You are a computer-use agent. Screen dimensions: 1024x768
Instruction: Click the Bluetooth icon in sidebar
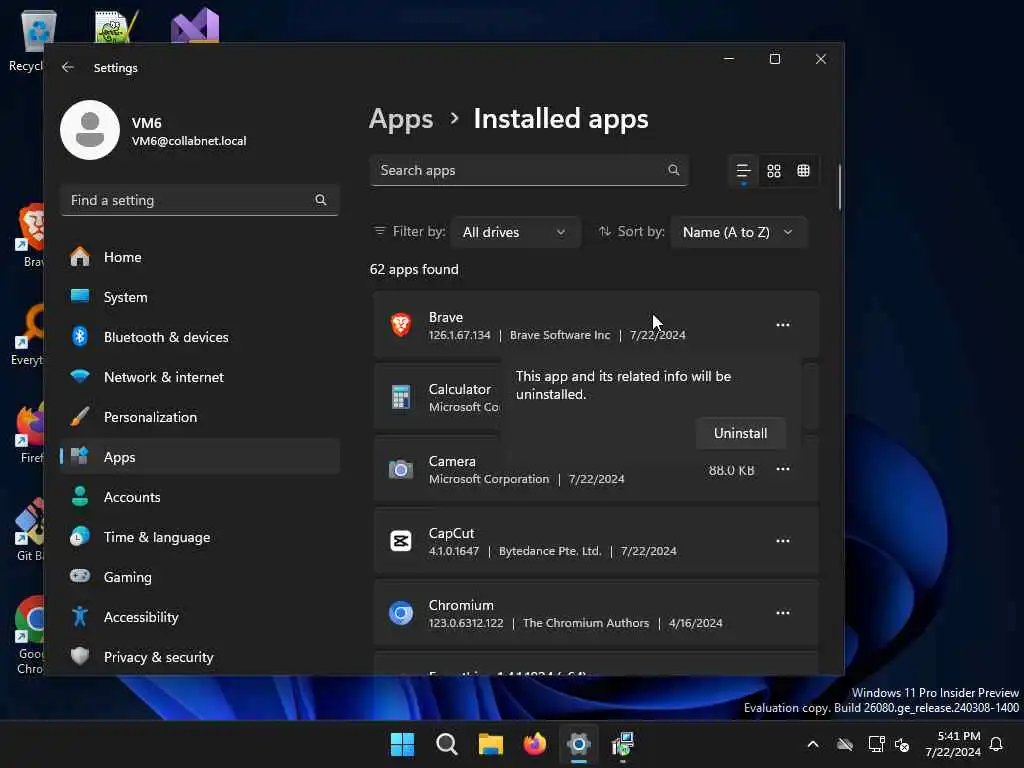(x=80, y=336)
